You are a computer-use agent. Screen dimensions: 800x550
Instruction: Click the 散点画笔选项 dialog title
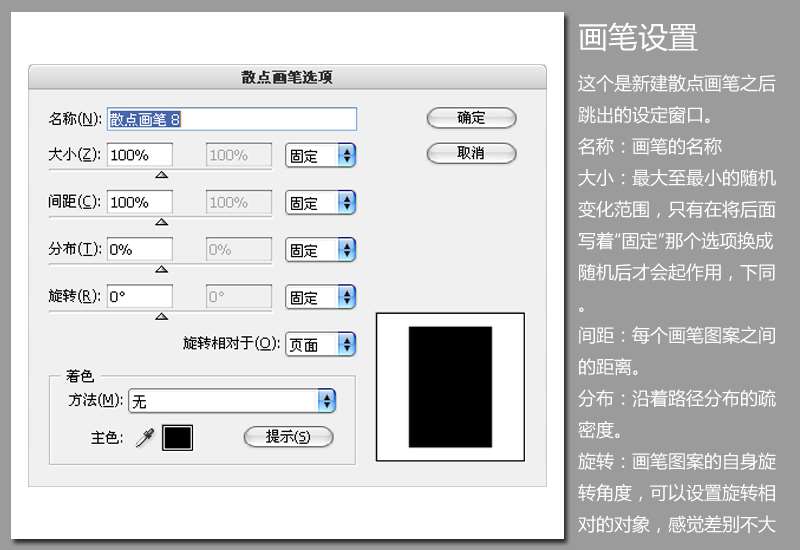(x=287, y=77)
